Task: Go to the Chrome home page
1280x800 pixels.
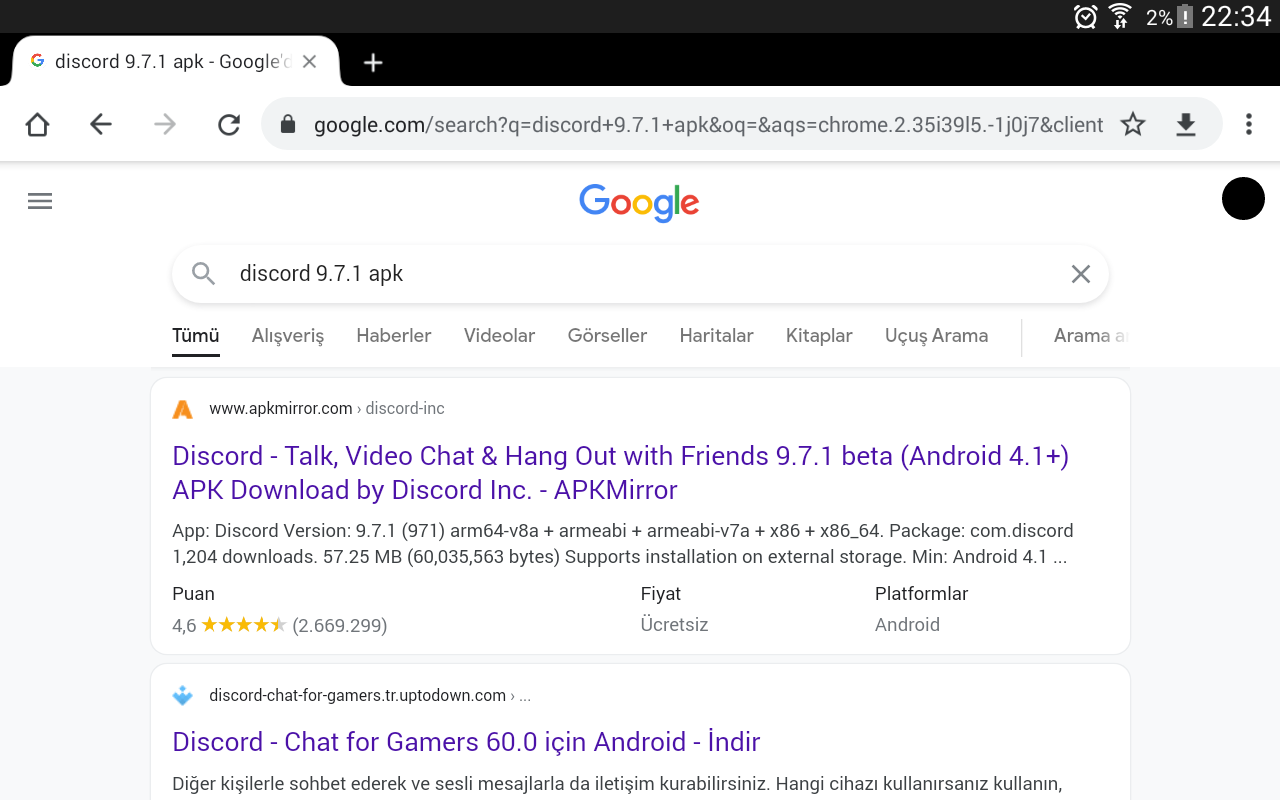Action: [x=37, y=124]
